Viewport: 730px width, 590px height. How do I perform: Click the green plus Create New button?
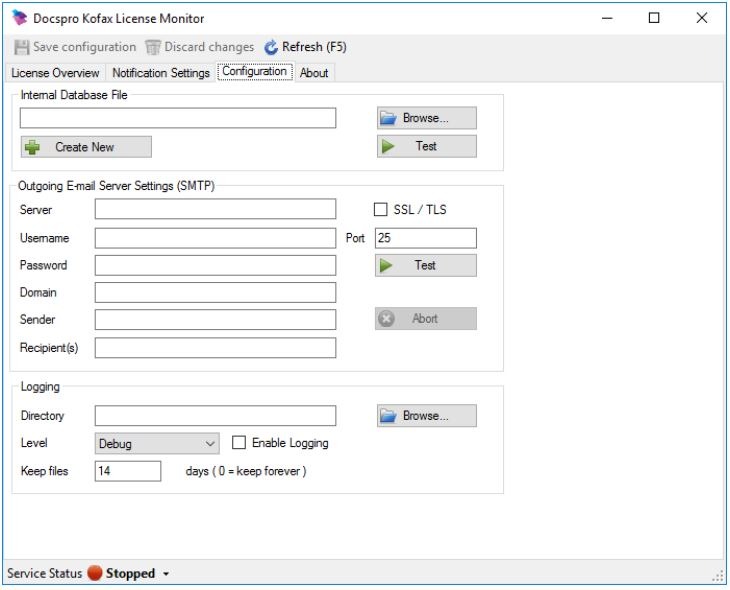86,147
